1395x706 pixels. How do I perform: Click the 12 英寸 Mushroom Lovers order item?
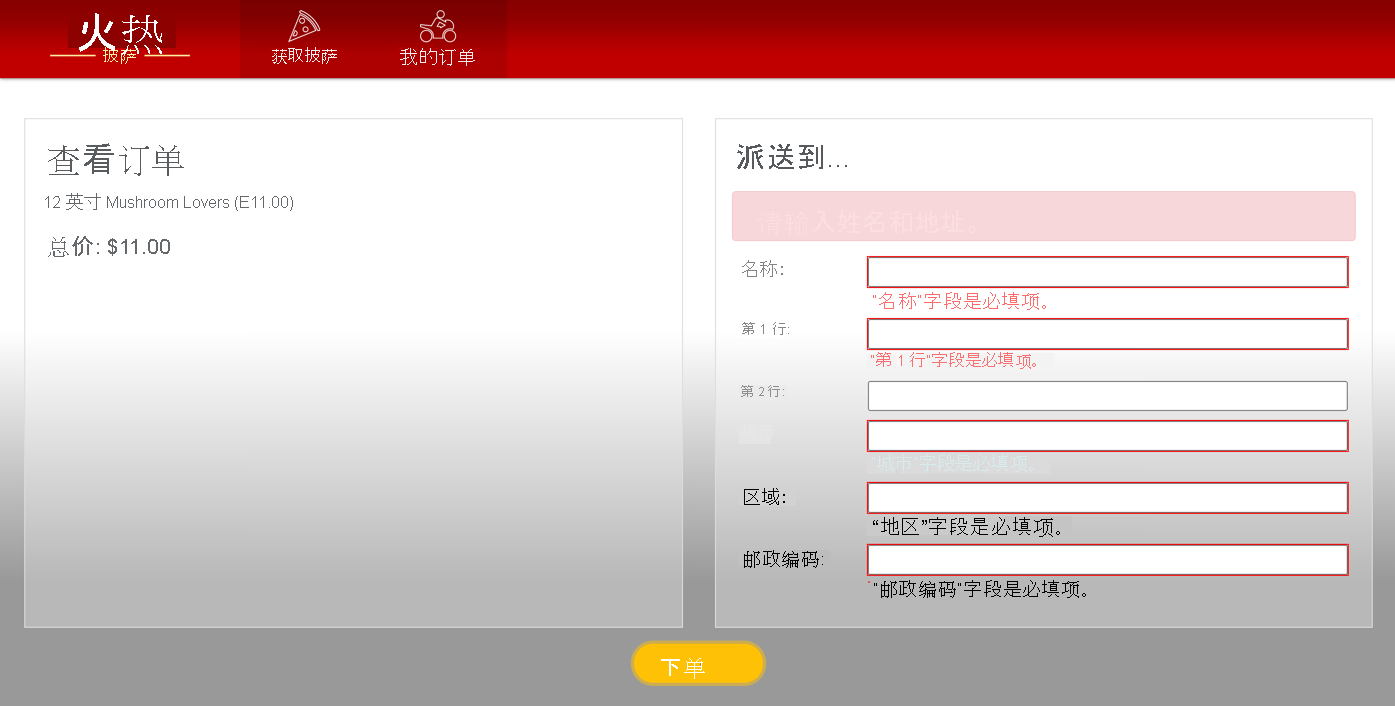[x=168, y=202]
